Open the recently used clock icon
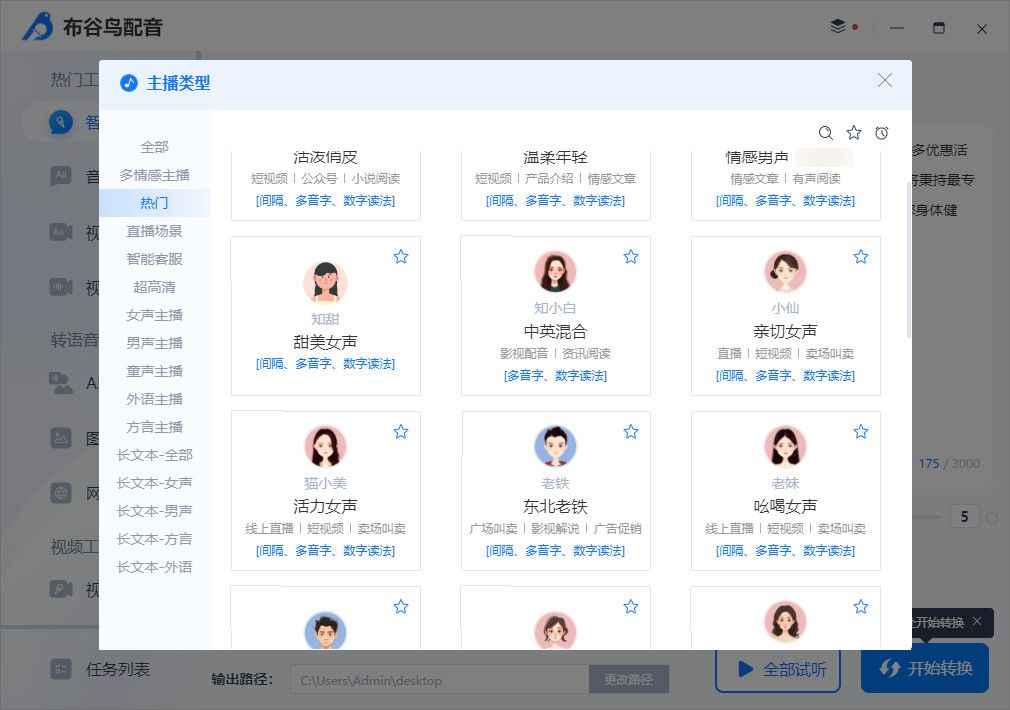Image resolution: width=1010 pixels, height=710 pixels. [882, 133]
